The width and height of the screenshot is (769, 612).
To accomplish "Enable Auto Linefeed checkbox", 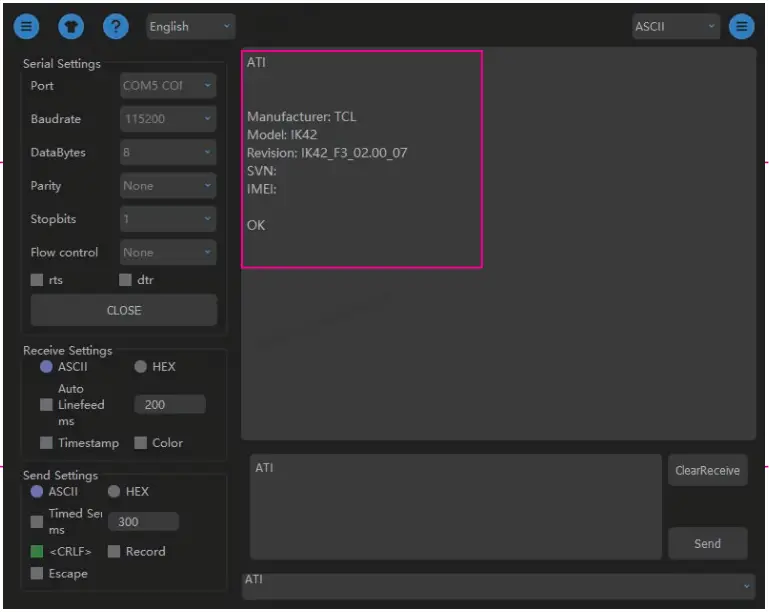I will click(x=46, y=405).
